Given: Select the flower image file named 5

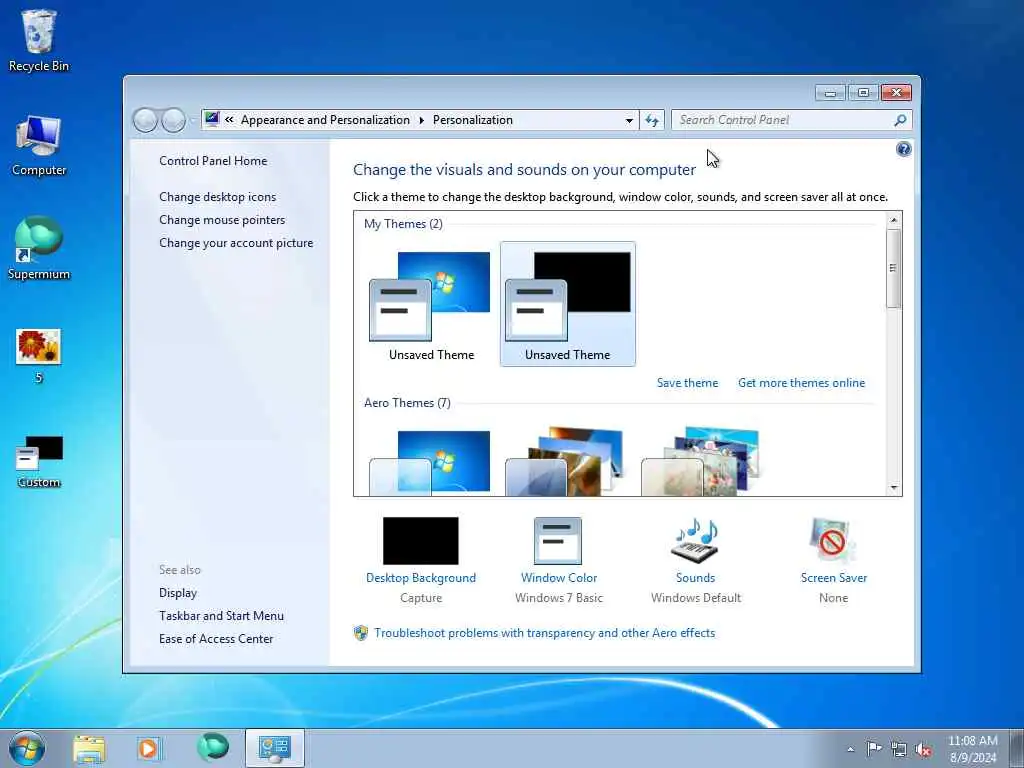Looking at the screenshot, I should point(39,356).
